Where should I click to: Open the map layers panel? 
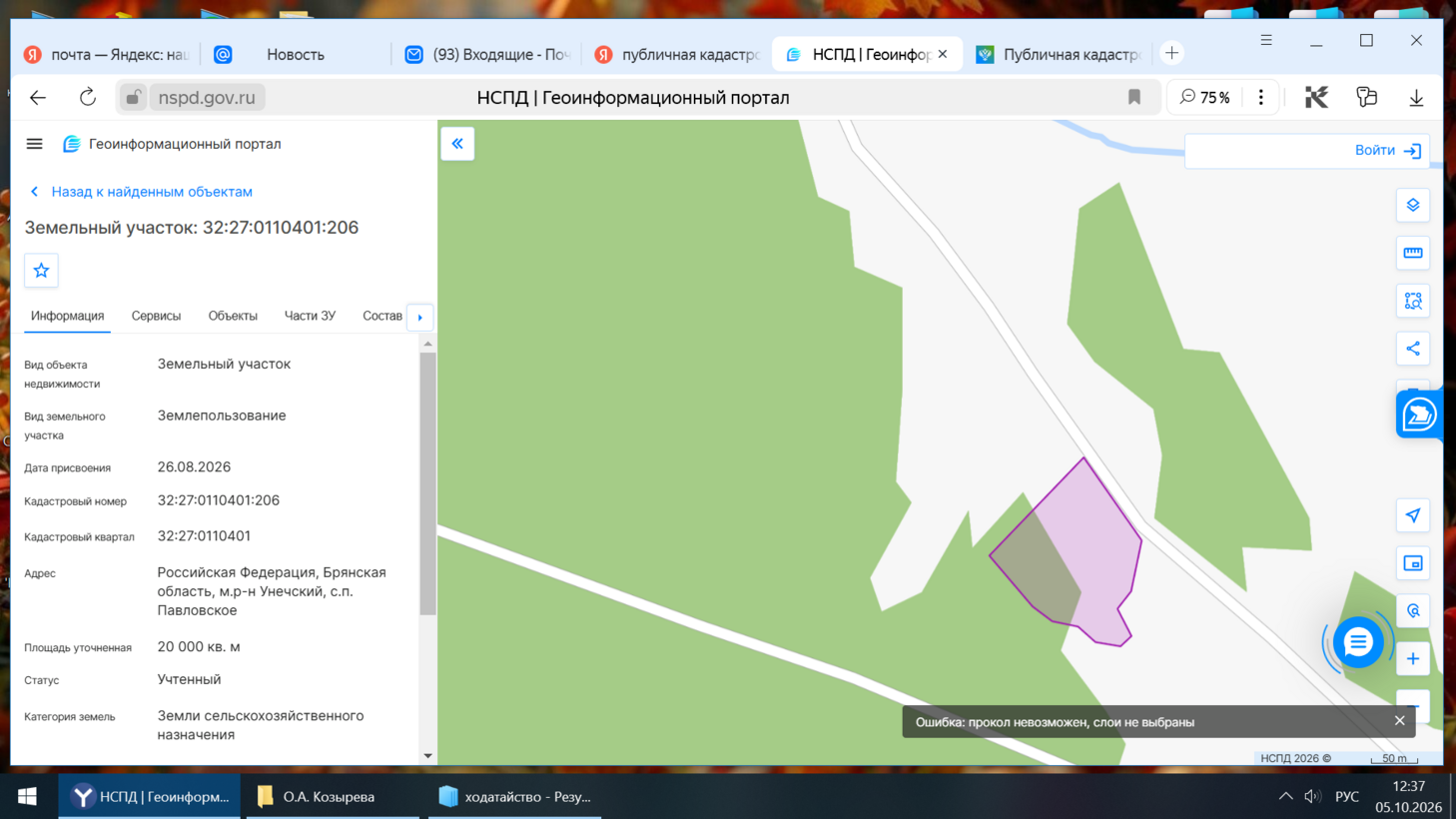coord(1412,205)
